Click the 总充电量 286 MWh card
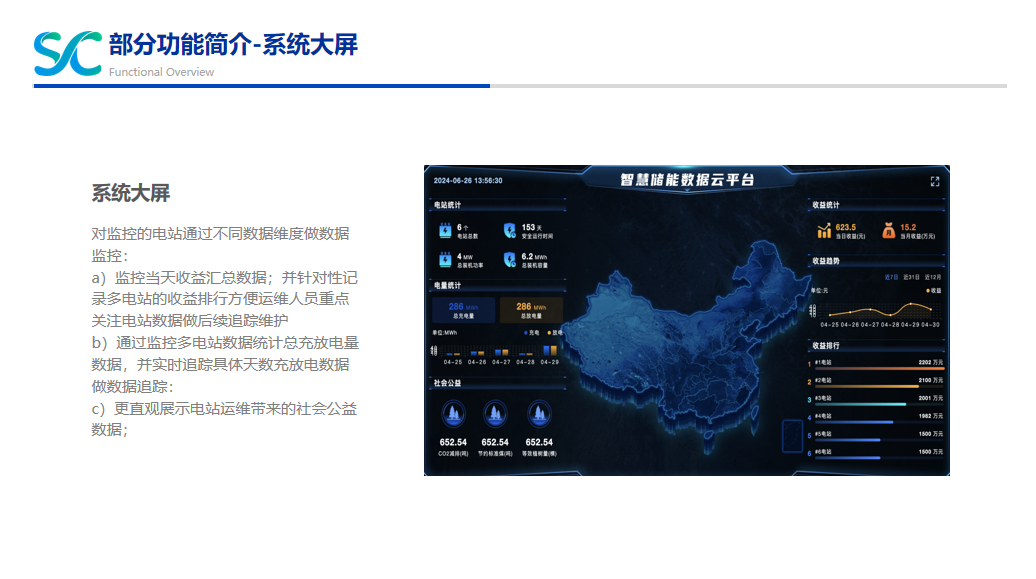The image size is (1036, 579). tap(463, 310)
